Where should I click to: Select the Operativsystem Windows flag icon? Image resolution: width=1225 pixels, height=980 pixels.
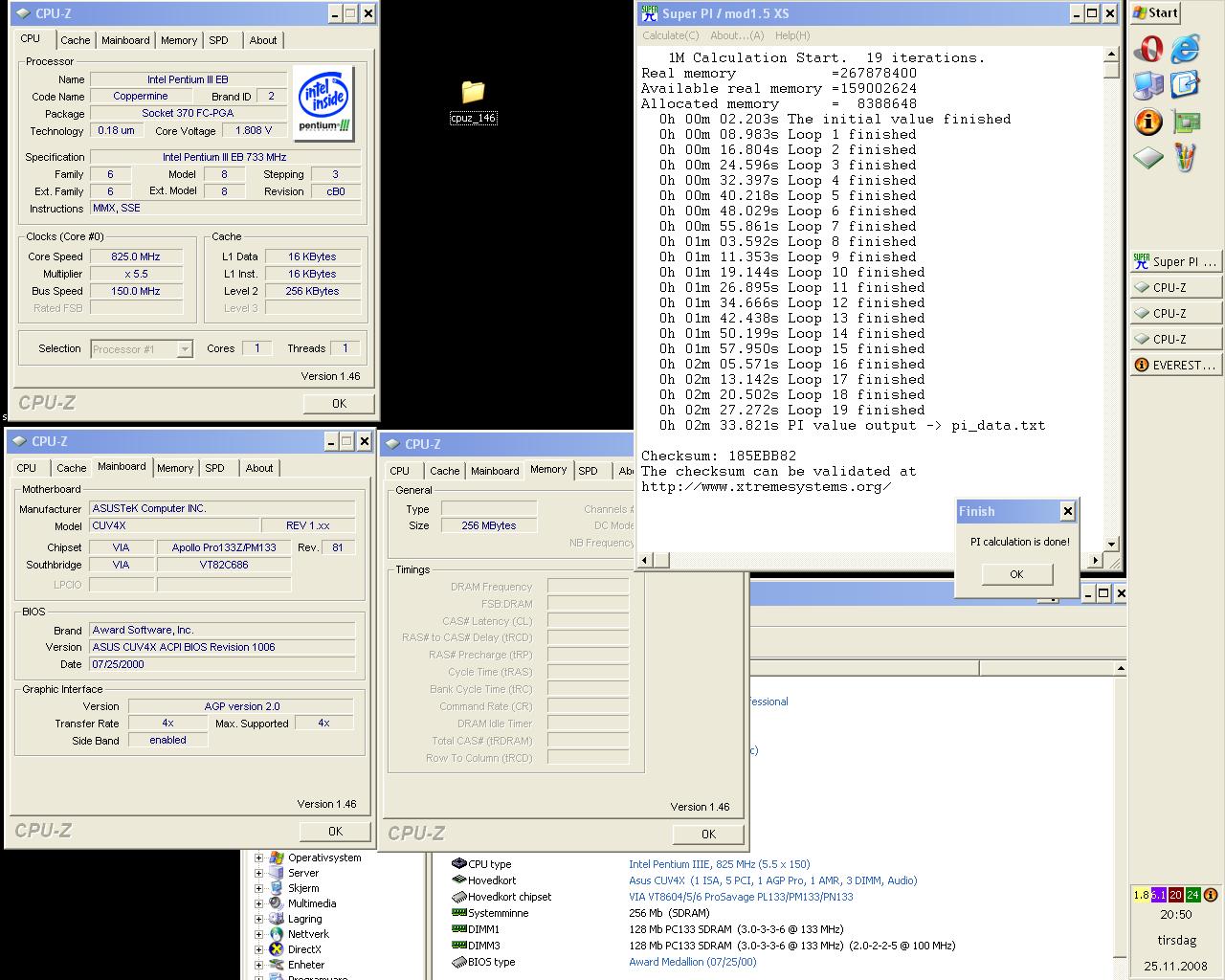click(276, 857)
